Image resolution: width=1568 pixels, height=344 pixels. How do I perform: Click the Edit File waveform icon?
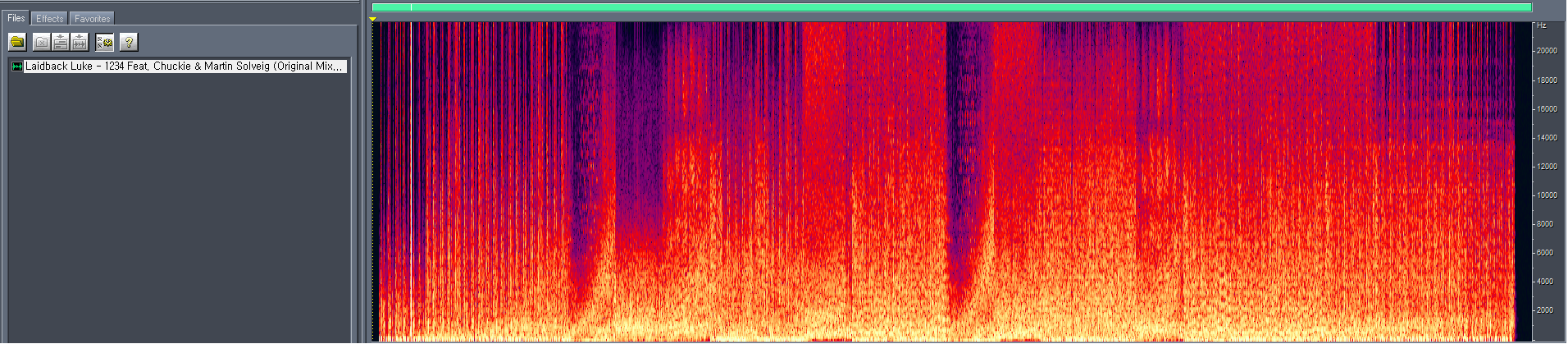(x=80, y=42)
